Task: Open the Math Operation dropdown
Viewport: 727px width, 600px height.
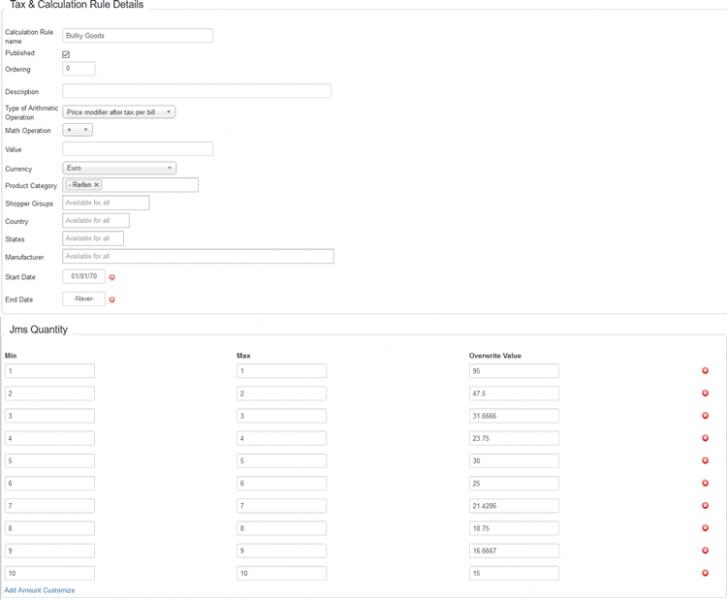Action: point(78,130)
